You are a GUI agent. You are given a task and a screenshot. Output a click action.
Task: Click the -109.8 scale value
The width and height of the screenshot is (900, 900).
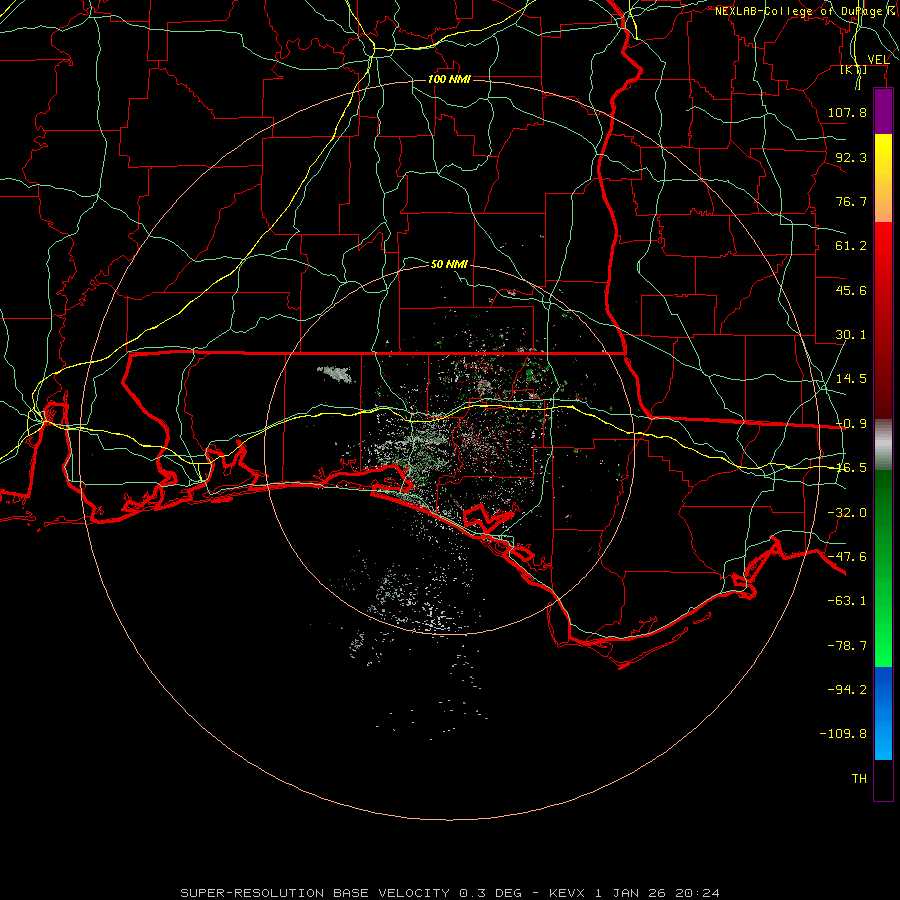click(x=844, y=734)
